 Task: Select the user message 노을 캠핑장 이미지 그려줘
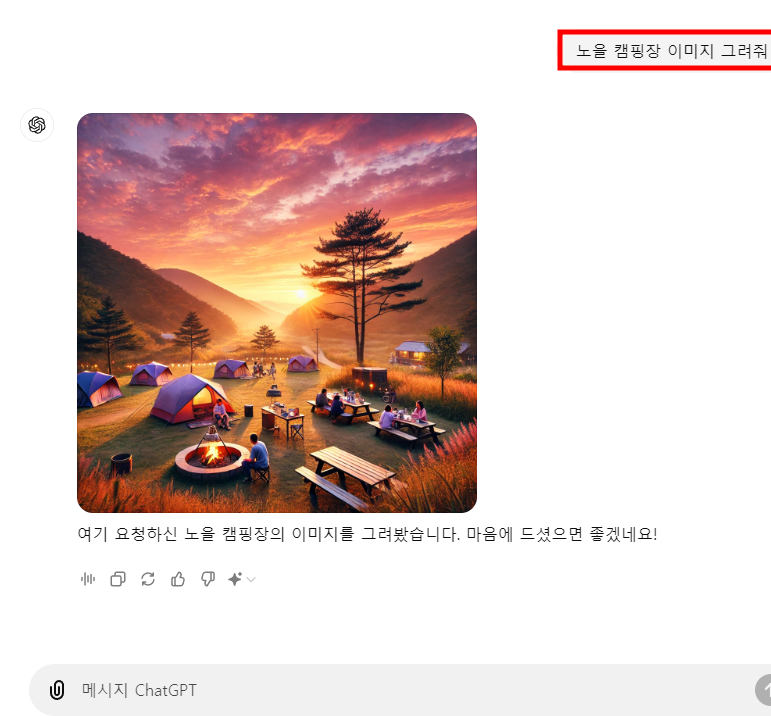pos(672,51)
